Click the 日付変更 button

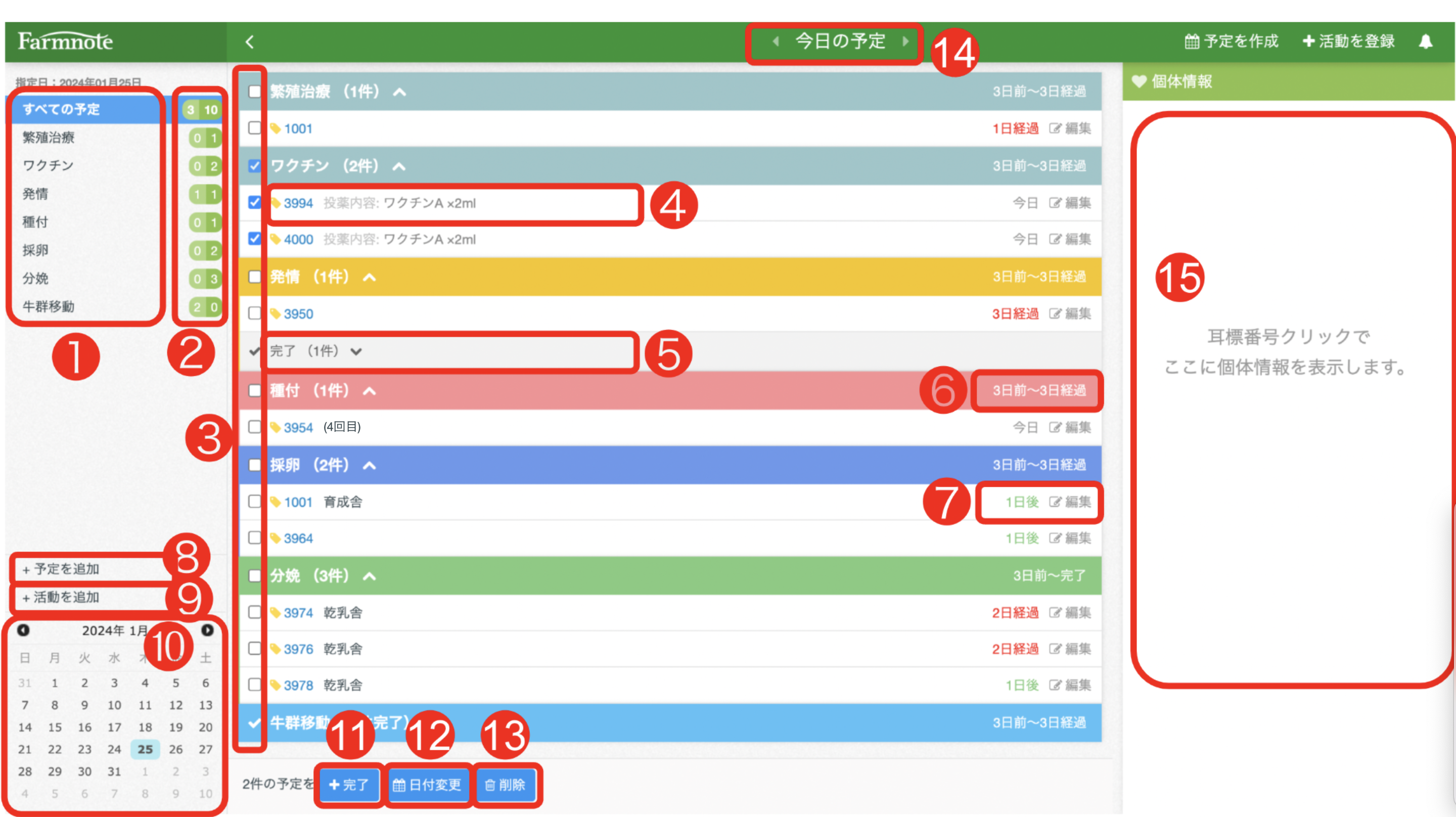(x=427, y=785)
